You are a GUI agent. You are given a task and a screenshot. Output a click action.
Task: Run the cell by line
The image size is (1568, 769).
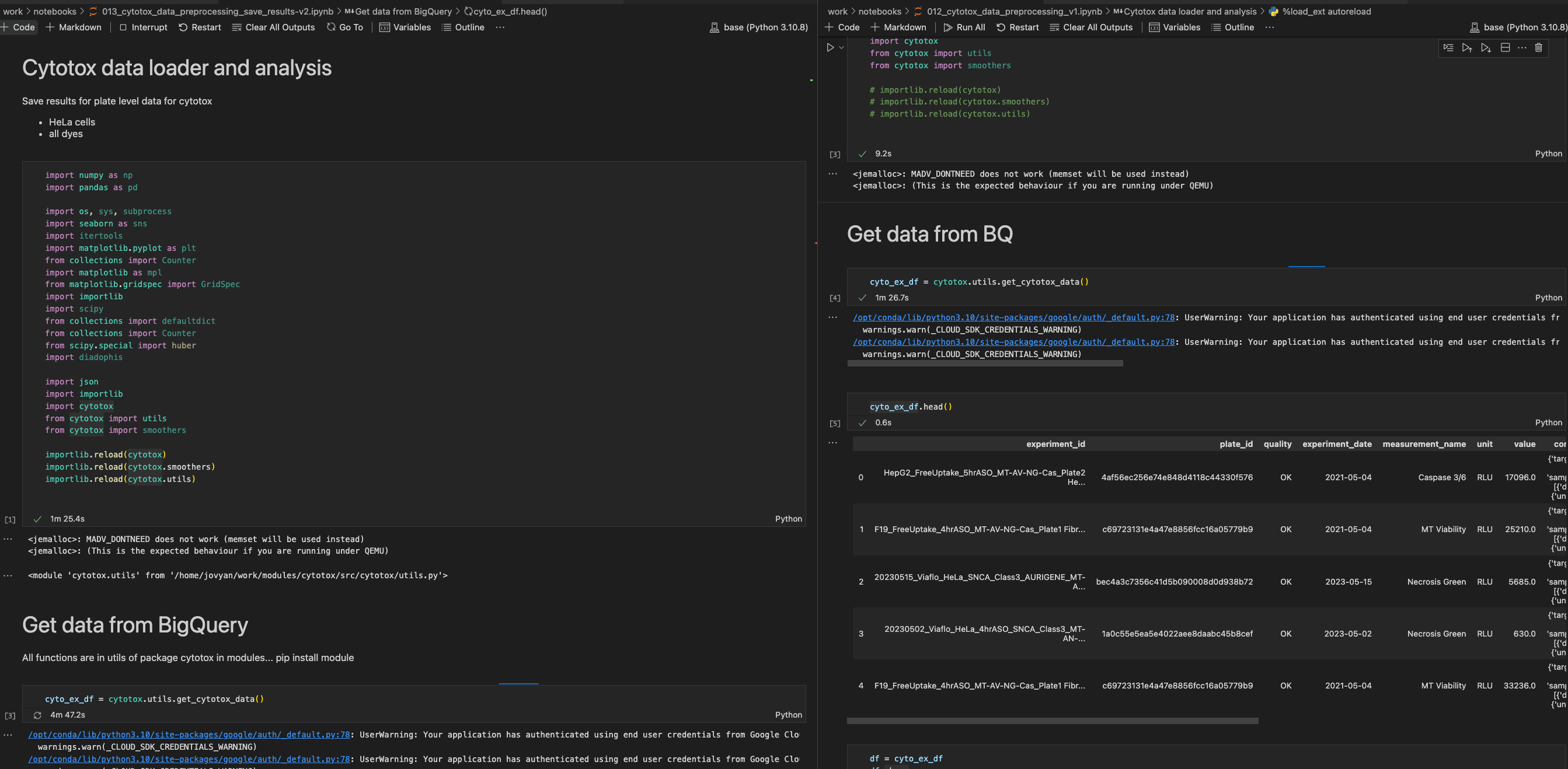point(1448,47)
